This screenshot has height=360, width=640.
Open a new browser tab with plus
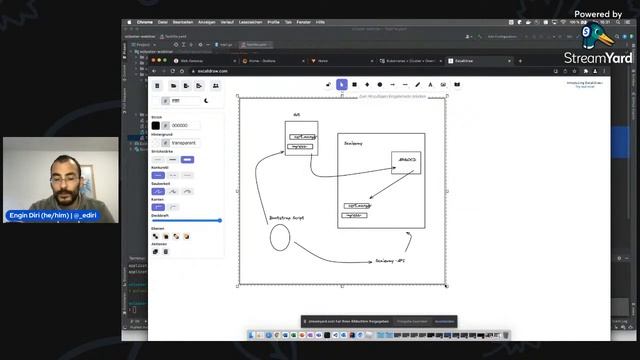pos(520,61)
